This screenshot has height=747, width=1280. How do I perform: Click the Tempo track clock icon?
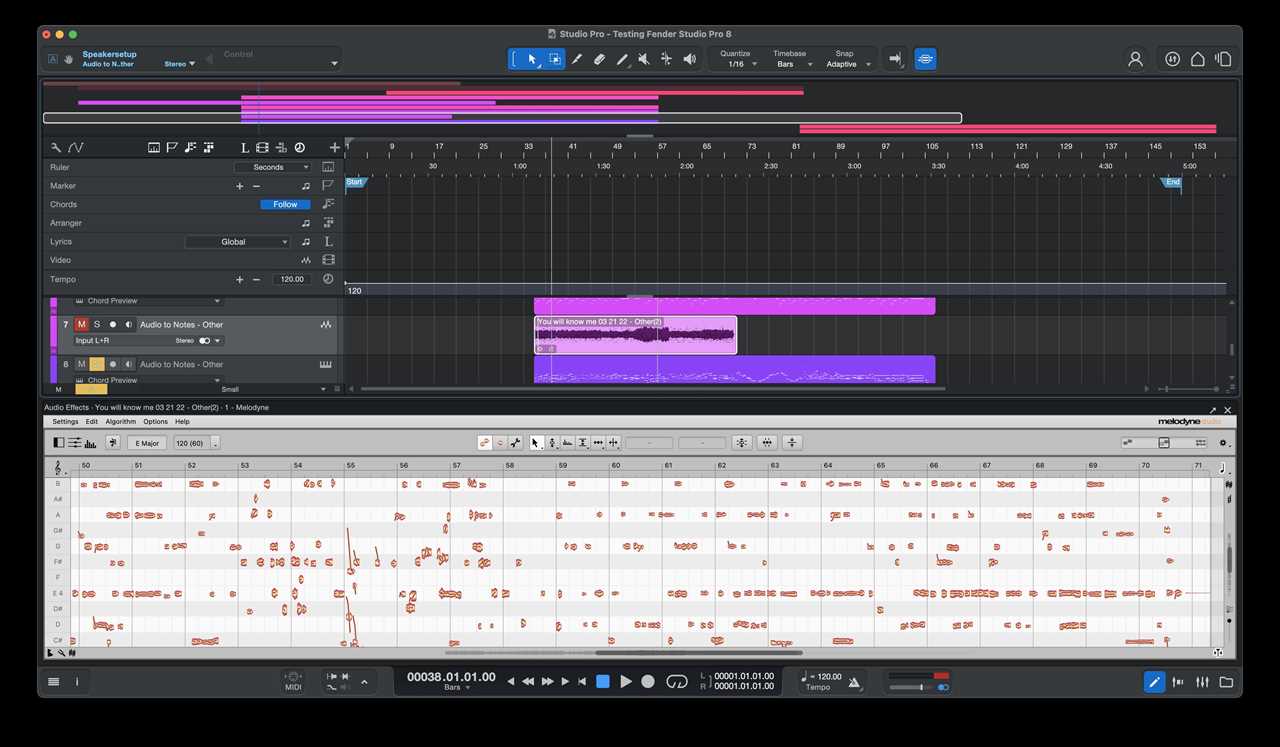pyautogui.click(x=328, y=279)
